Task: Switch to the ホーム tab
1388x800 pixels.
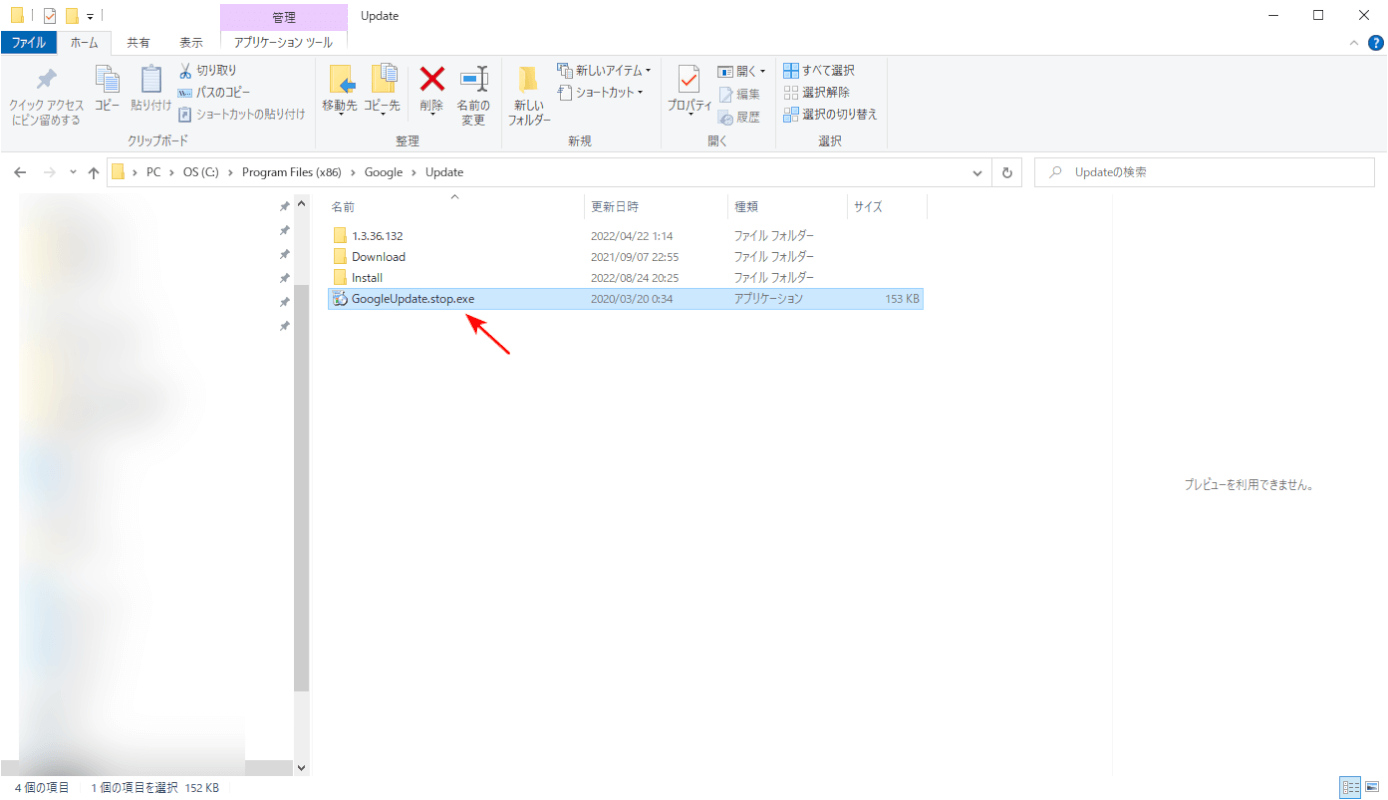Action: coord(84,43)
